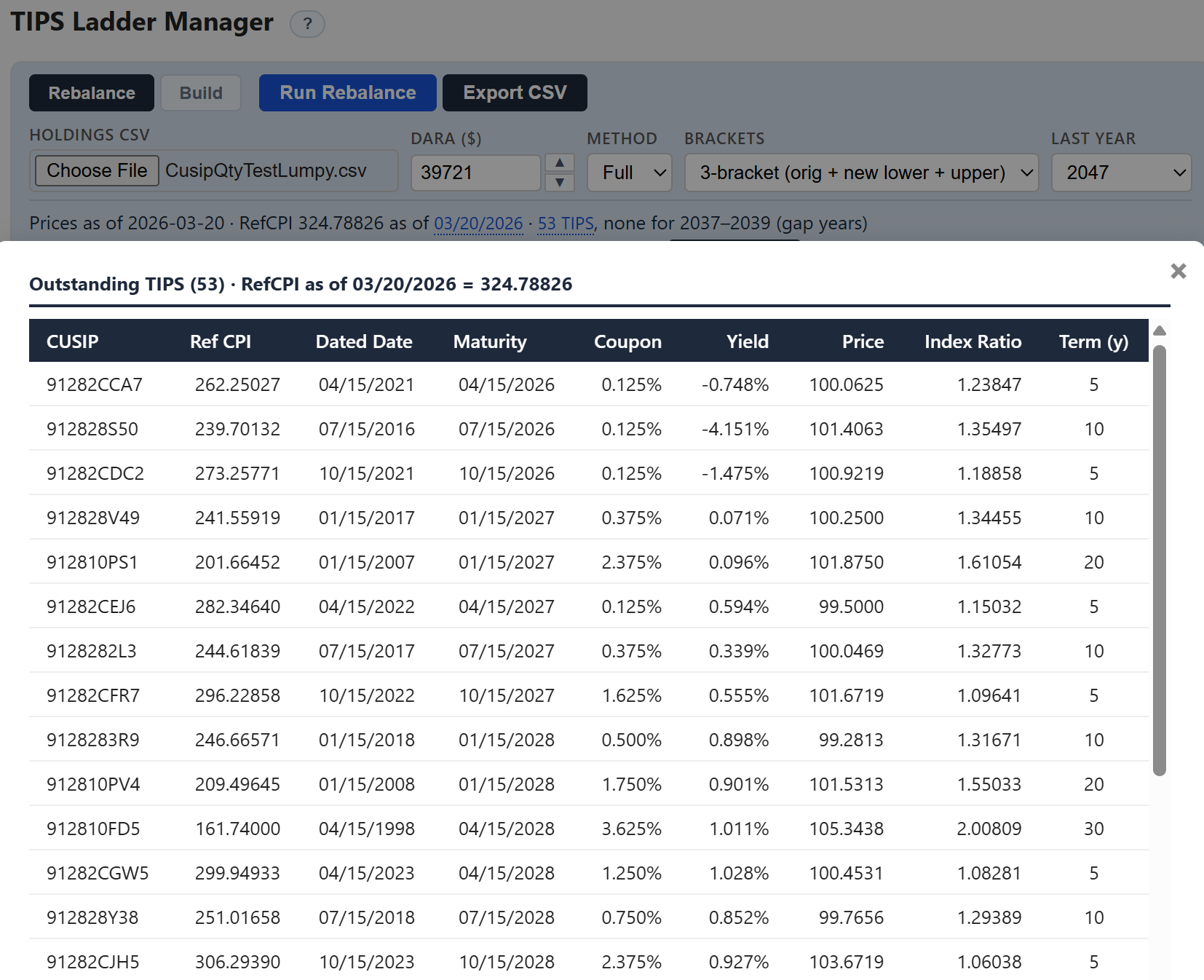
Task: Open the Method dropdown showing Full
Action: click(630, 173)
